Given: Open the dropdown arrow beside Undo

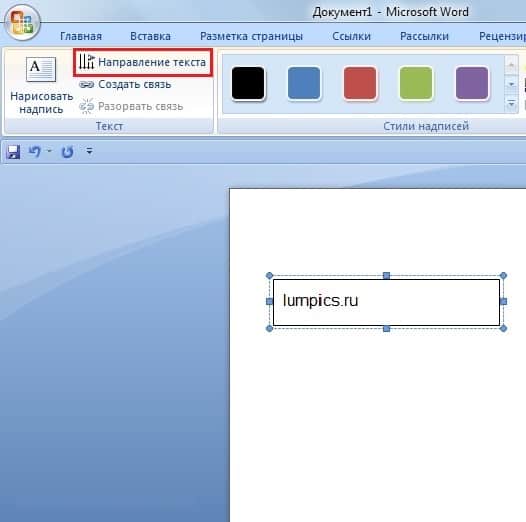Looking at the screenshot, I should [x=49, y=151].
